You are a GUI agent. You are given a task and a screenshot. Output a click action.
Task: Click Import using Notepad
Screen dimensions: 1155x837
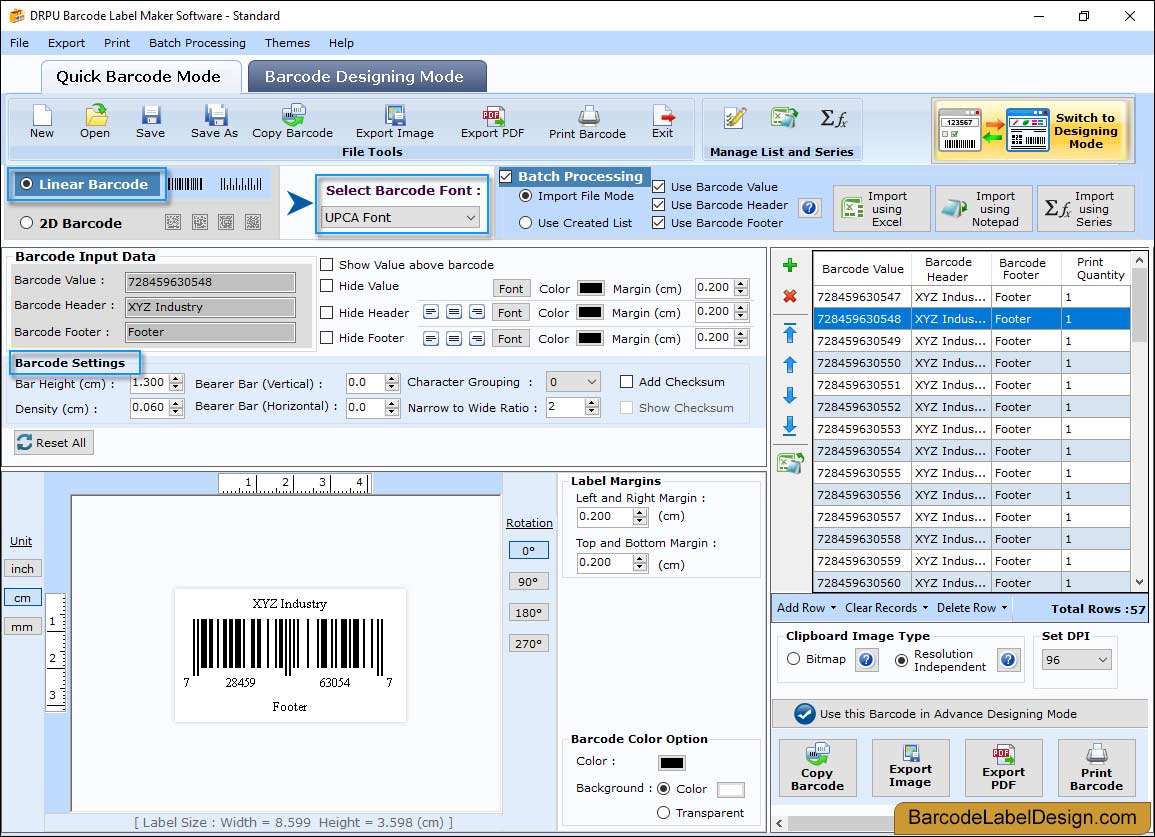984,209
